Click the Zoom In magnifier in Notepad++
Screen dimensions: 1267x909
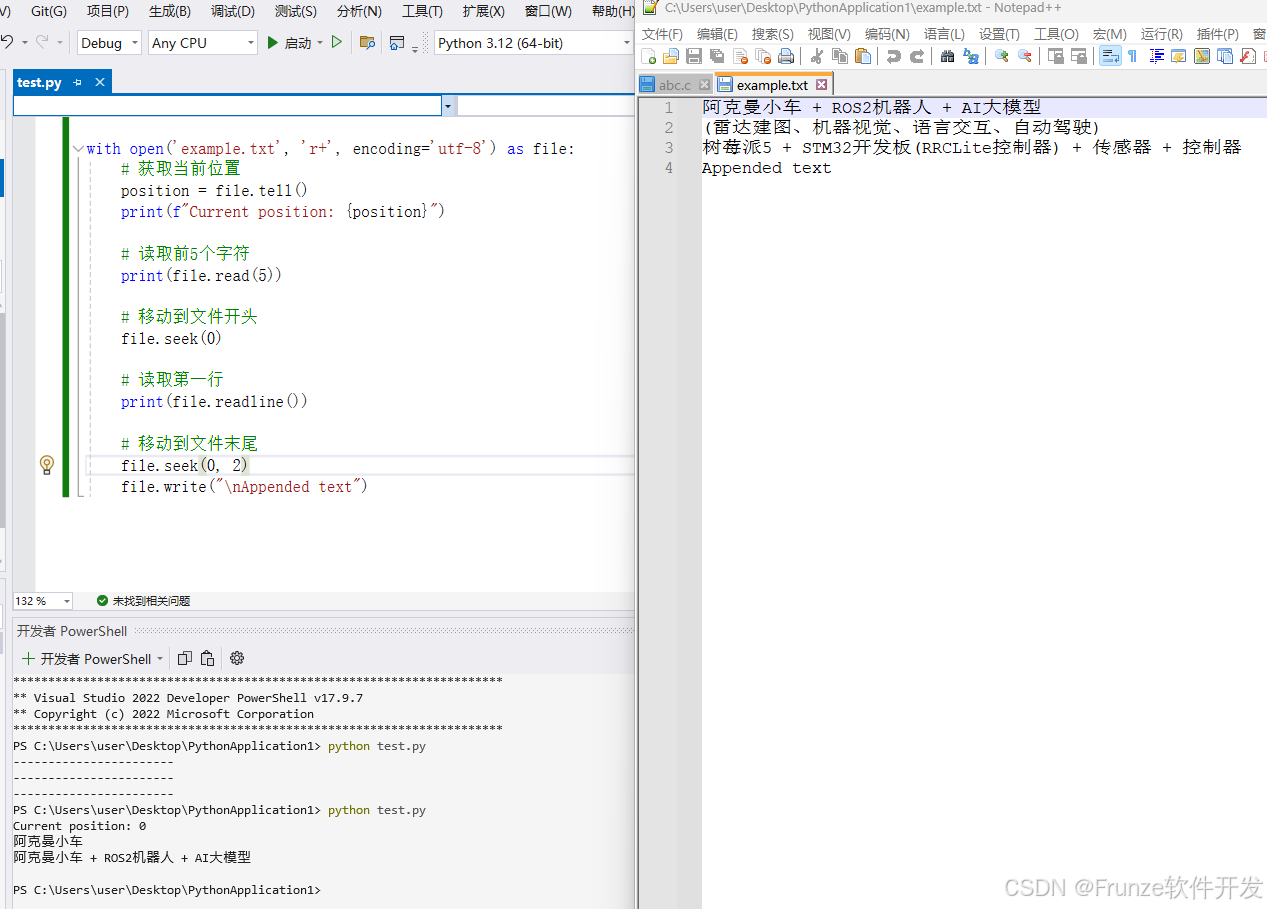[x=1002, y=56]
